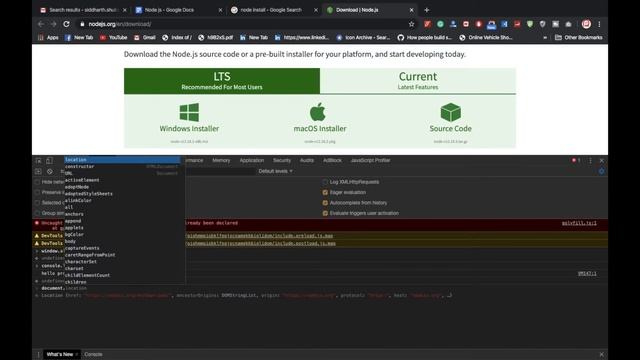The image size is (640, 360).
Task: Download Source Code via the cube icon
Action: [451, 112]
